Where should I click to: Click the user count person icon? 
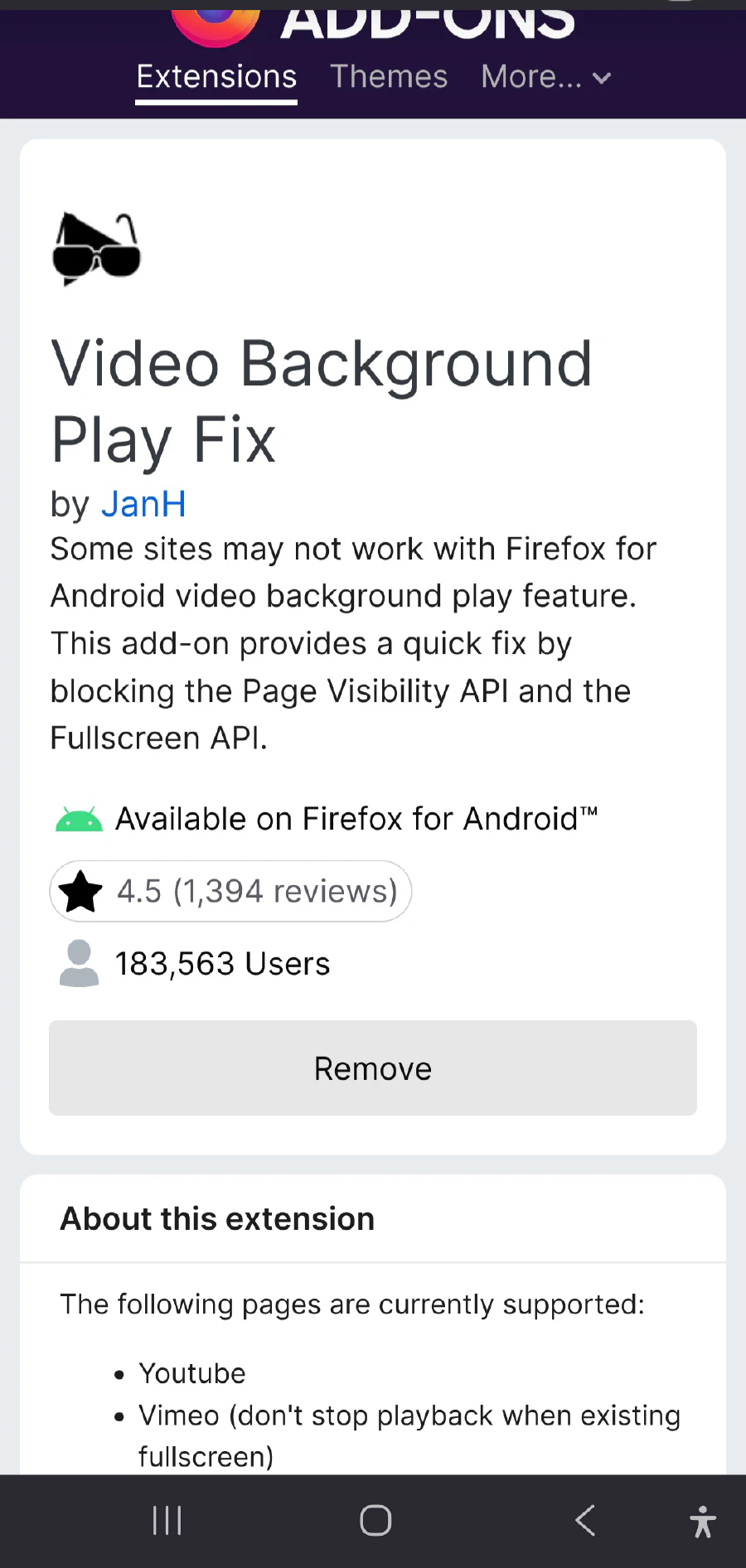(78, 963)
